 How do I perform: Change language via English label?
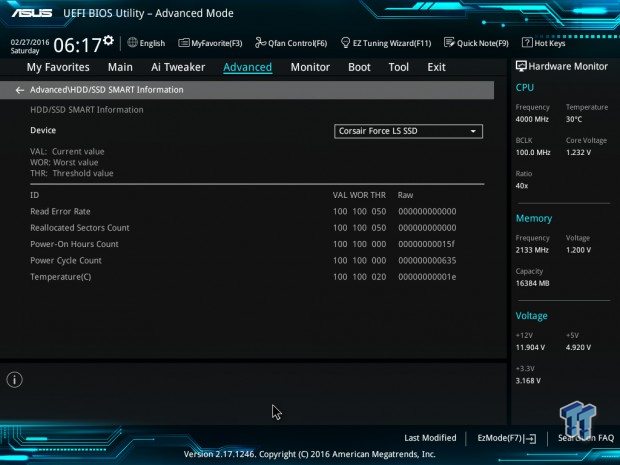coord(152,43)
